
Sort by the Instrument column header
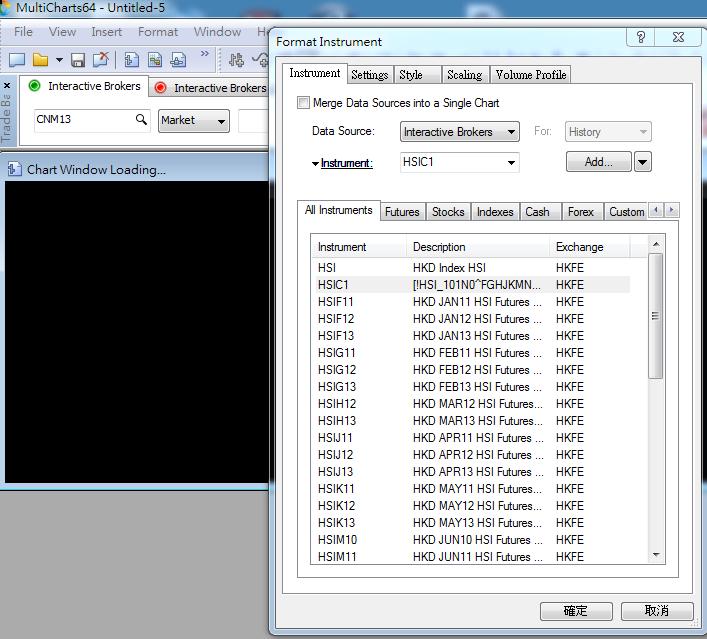click(359, 247)
